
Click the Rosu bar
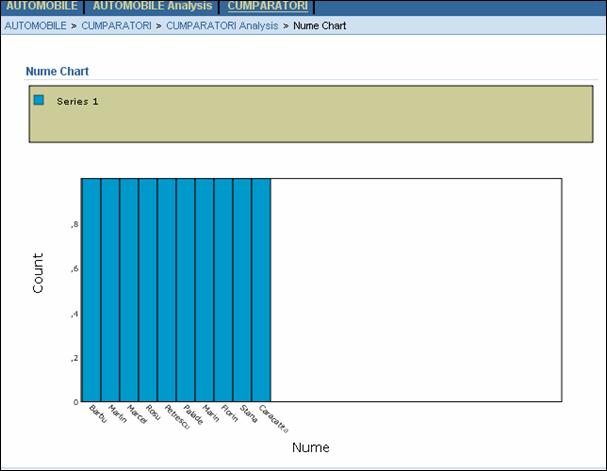point(148,290)
